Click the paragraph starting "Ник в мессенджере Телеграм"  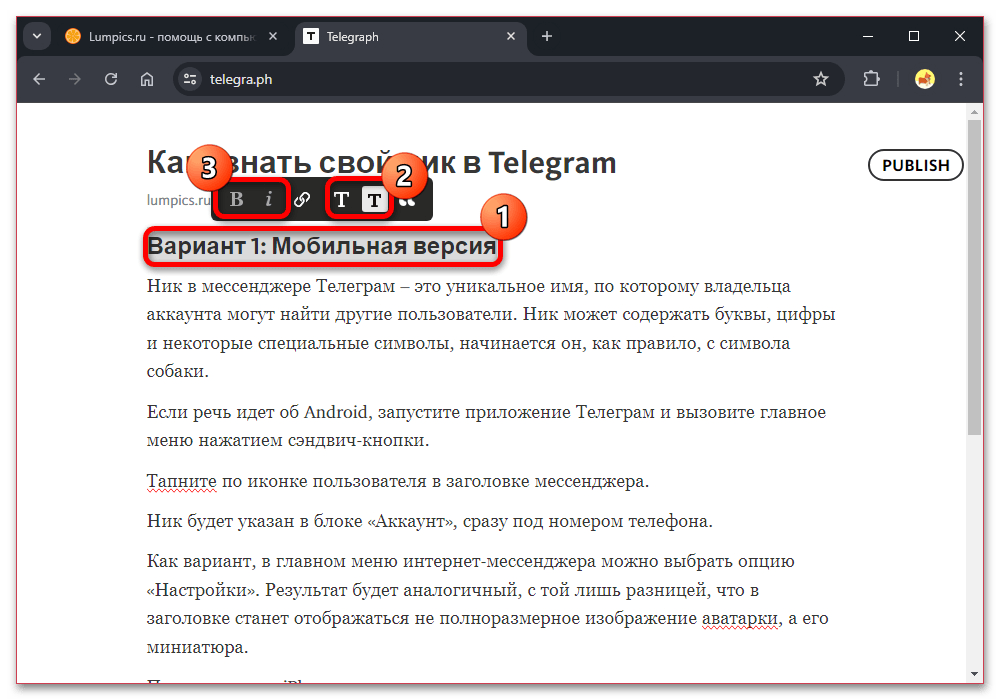[491, 328]
